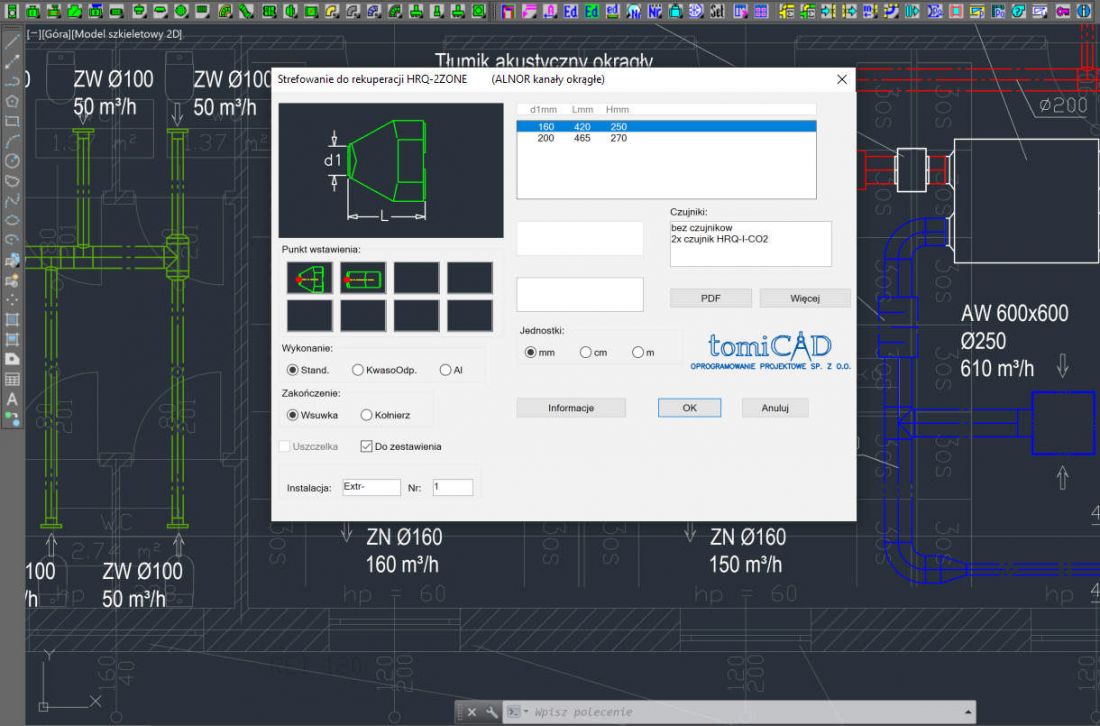Click the 'Nr' numbering icon in top toolbar
The height and width of the screenshot is (726, 1100).
[654, 11]
